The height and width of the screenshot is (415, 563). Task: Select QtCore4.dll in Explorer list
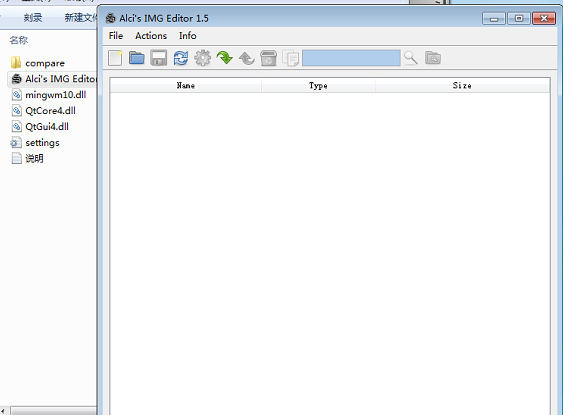pyautogui.click(x=50, y=111)
